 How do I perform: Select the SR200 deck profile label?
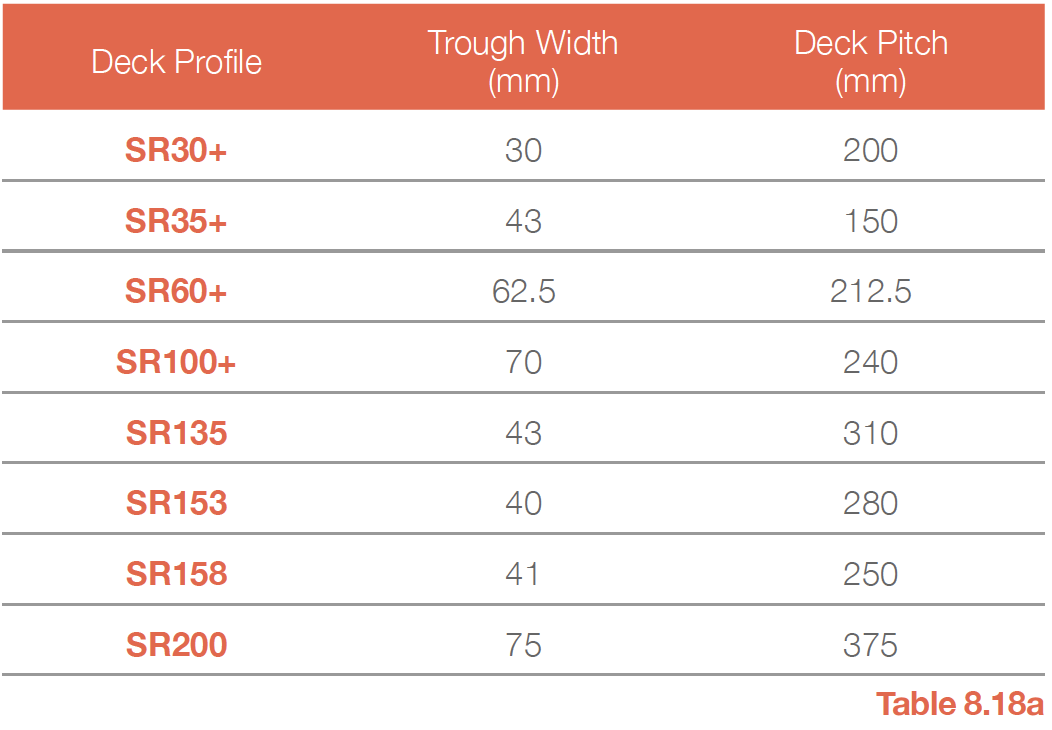tap(176, 645)
